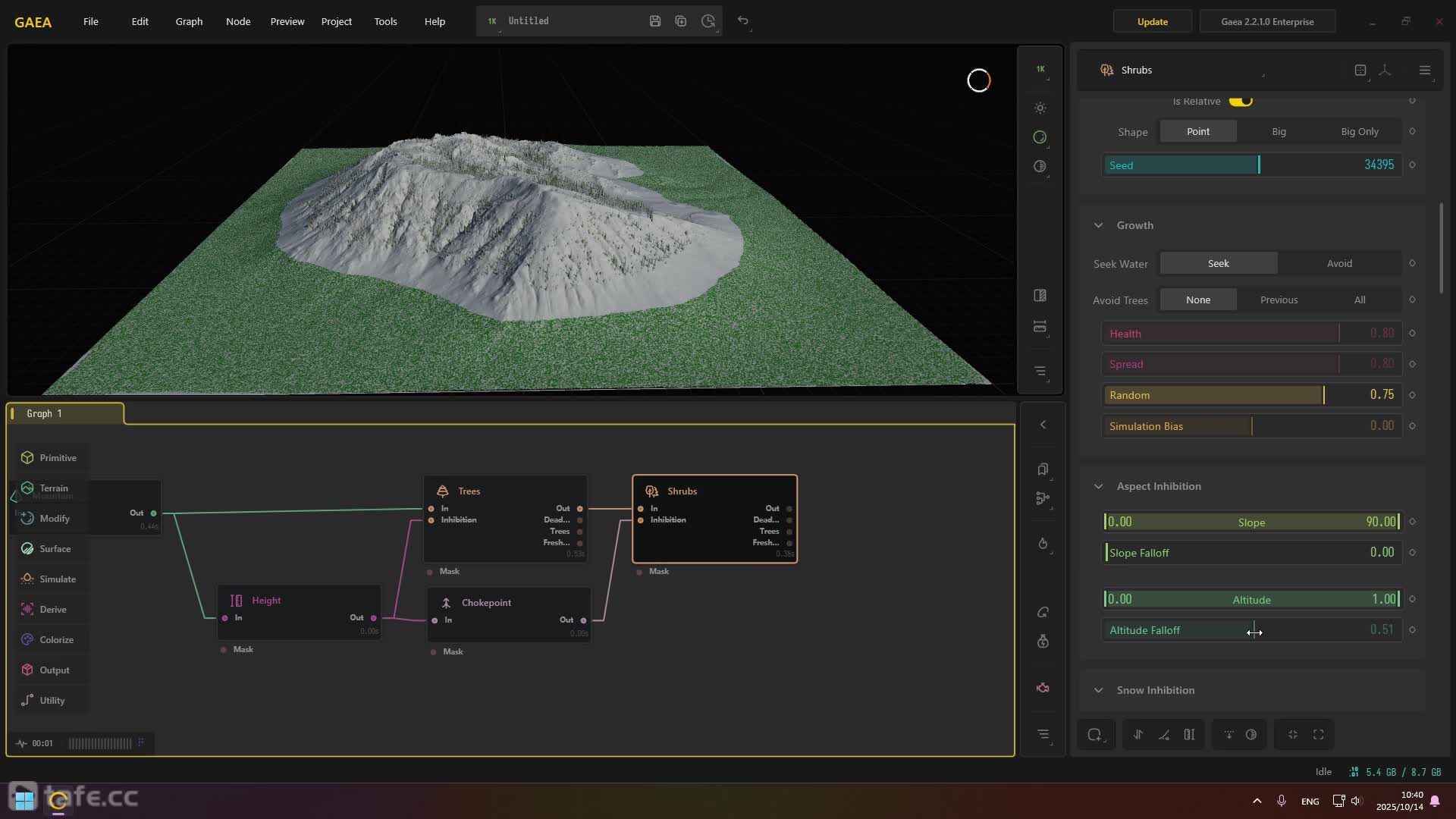1456x819 pixels.
Task: Click the save icon in title bar
Action: point(655,21)
